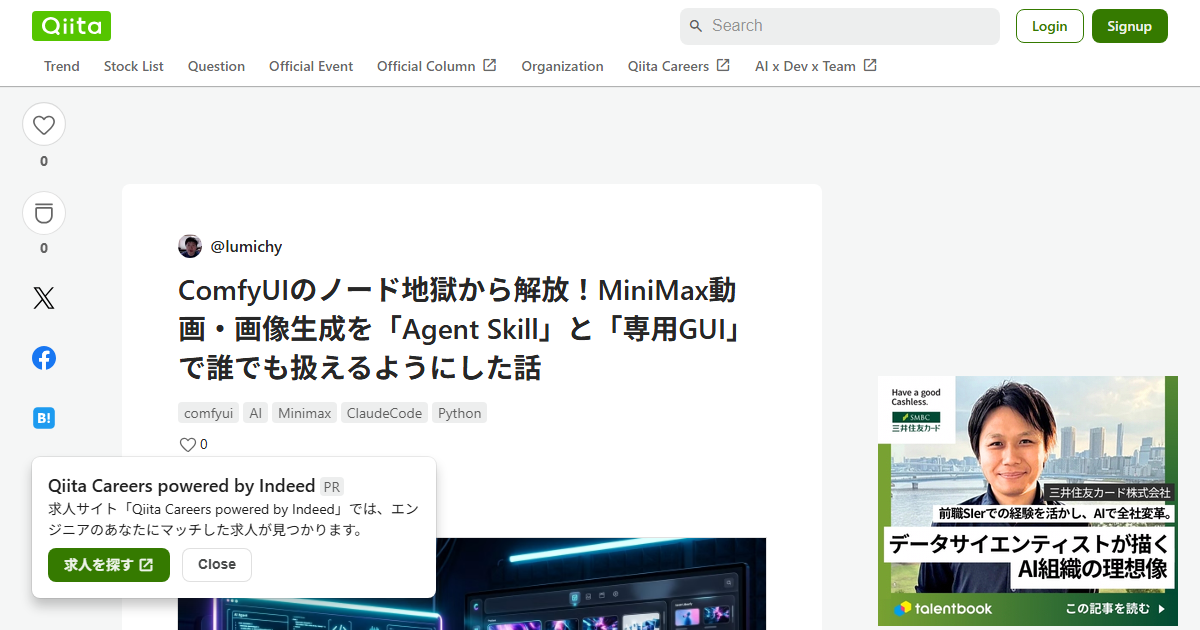This screenshot has width=1200, height=630.
Task: Click the like count under the heart
Action: point(44,161)
